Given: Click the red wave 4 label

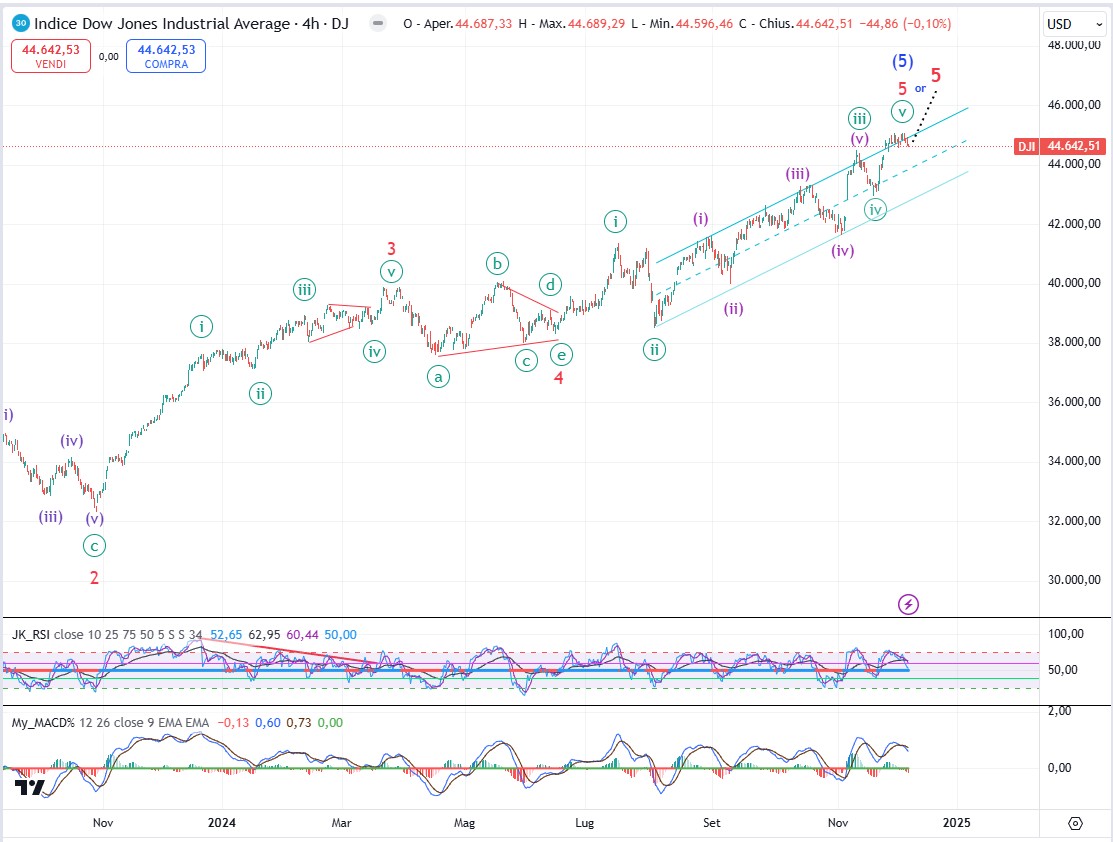Looking at the screenshot, I should click(559, 378).
